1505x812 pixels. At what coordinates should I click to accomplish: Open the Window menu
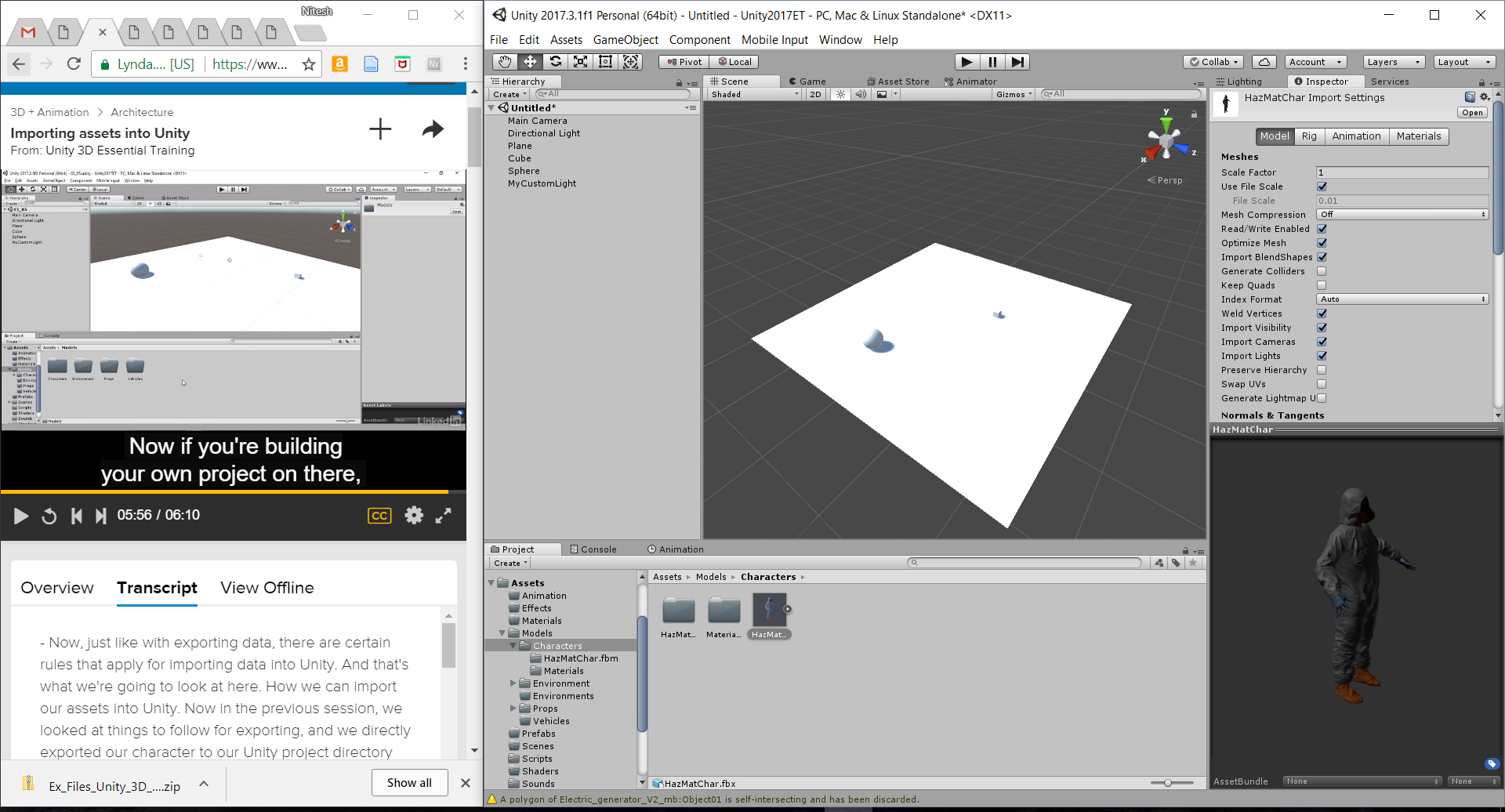840,40
